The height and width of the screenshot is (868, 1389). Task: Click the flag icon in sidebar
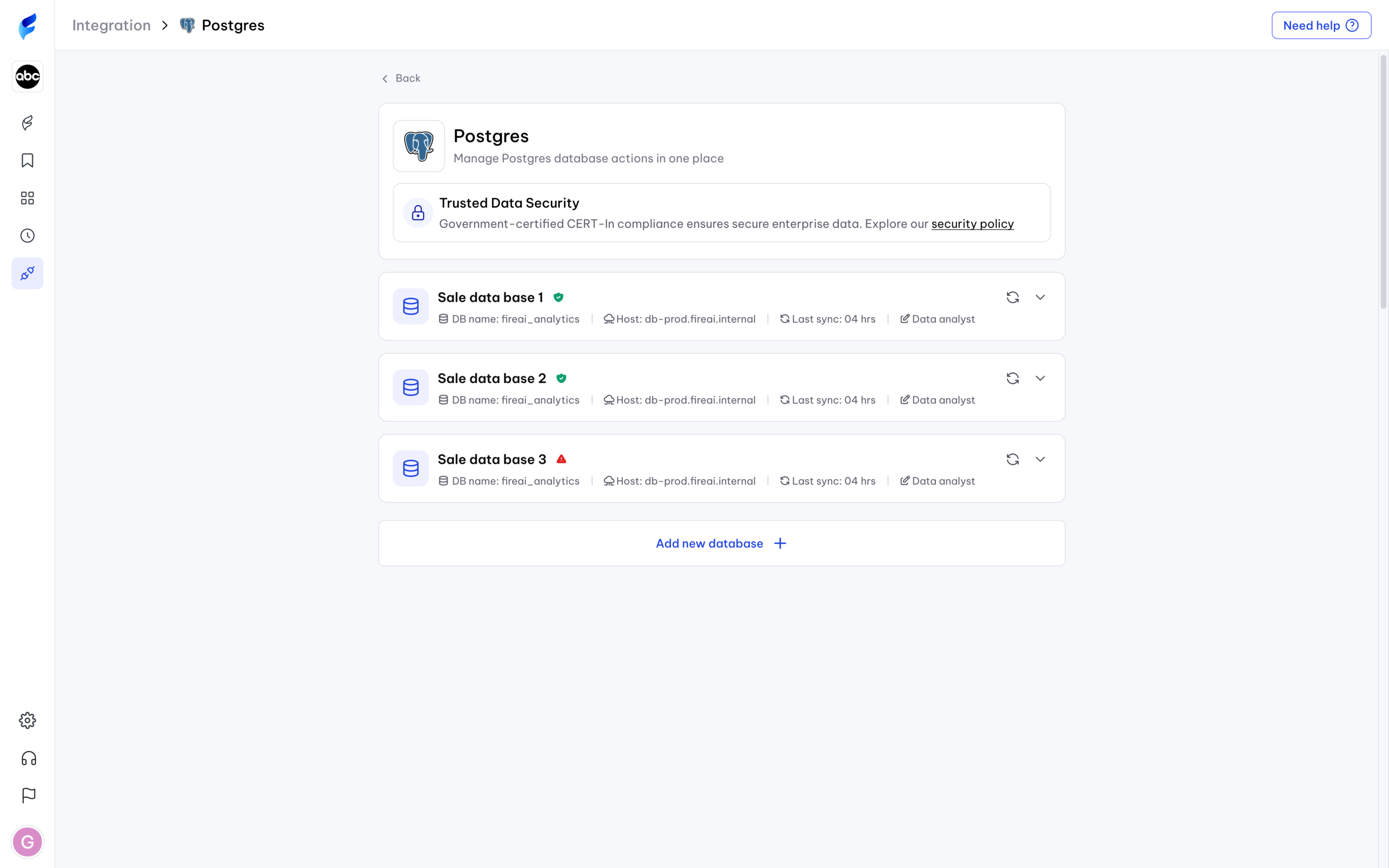28,795
